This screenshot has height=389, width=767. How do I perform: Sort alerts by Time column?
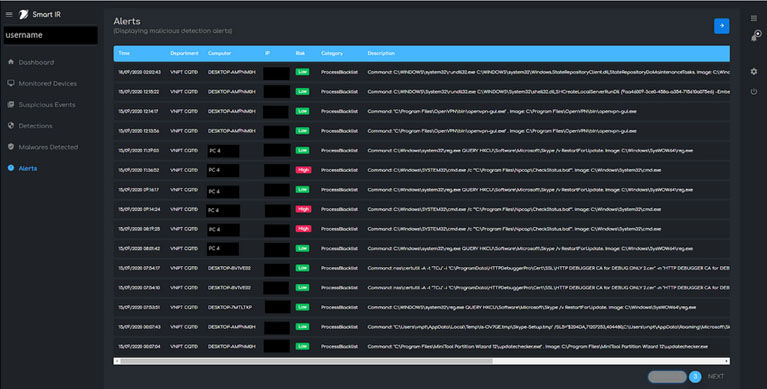tap(124, 53)
